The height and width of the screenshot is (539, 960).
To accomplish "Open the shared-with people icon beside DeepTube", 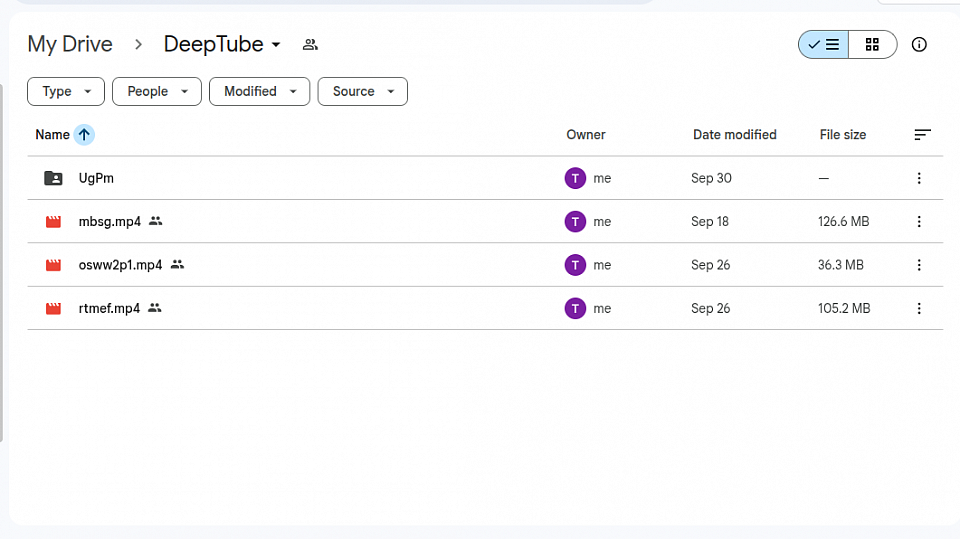I will (310, 45).
